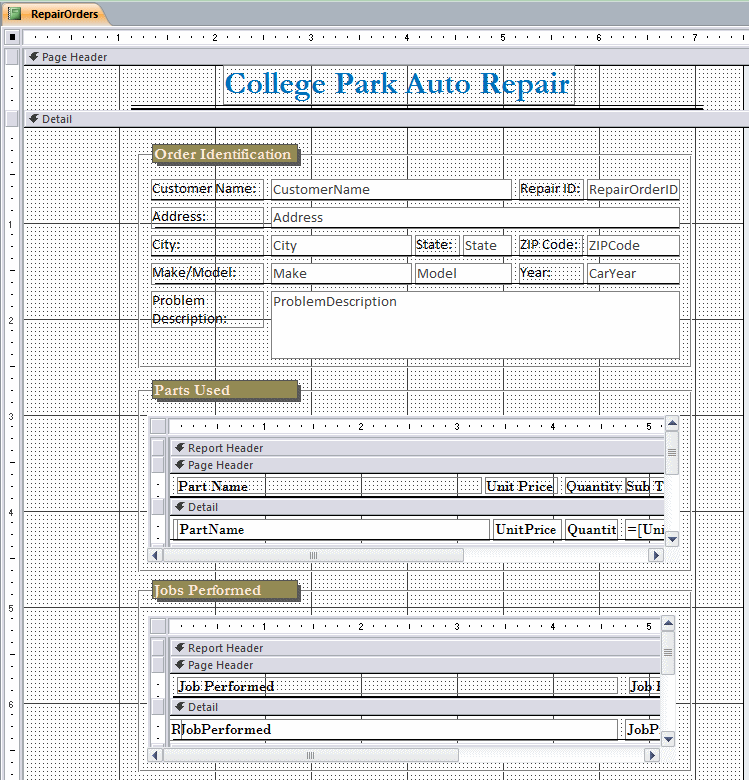This screenshot has height=780, width=749.
Task: Click the RepairOrders tab report icon
Action: [15, 14]
